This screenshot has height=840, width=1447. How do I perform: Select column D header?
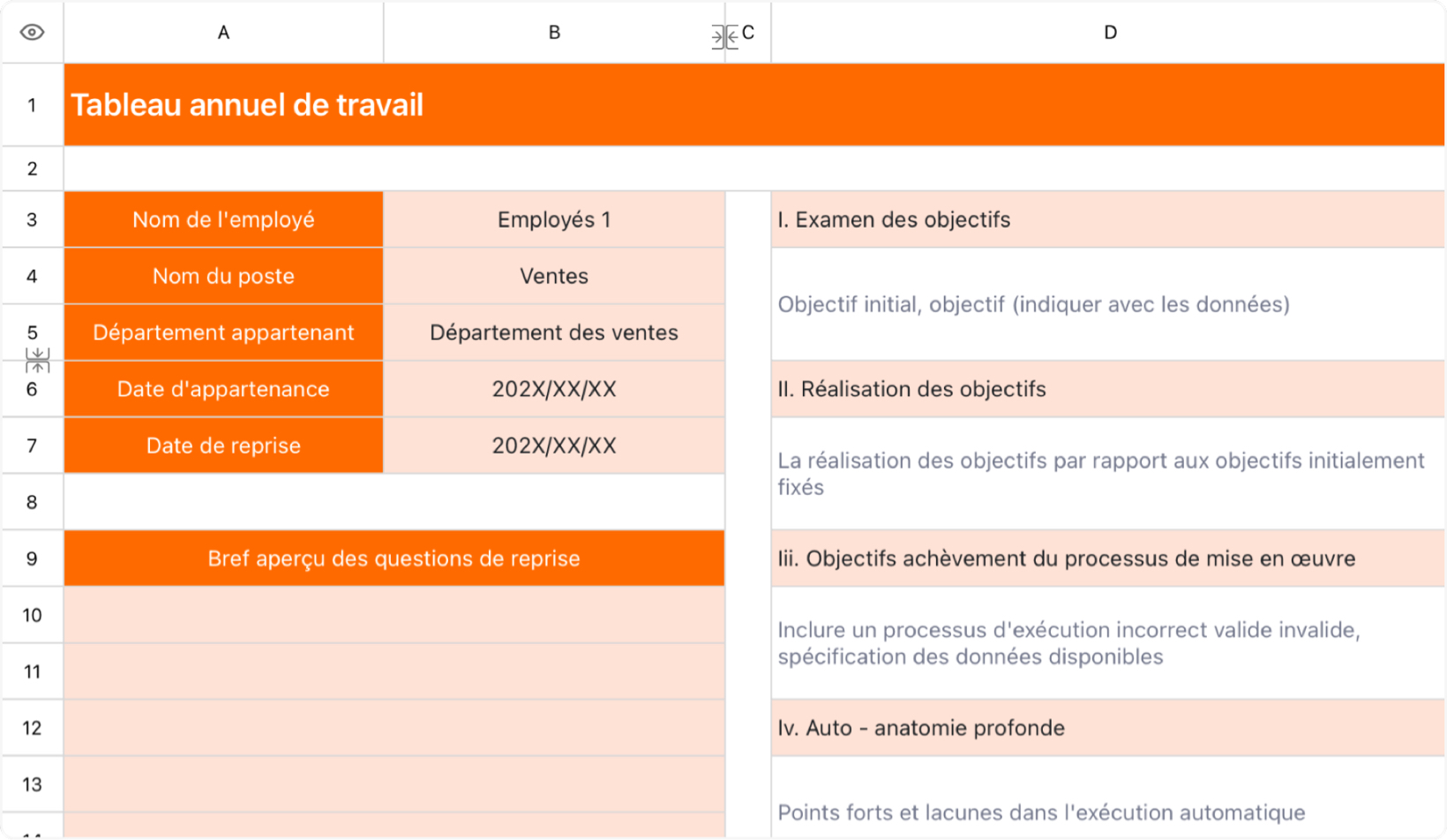[x=1109, y=33]
